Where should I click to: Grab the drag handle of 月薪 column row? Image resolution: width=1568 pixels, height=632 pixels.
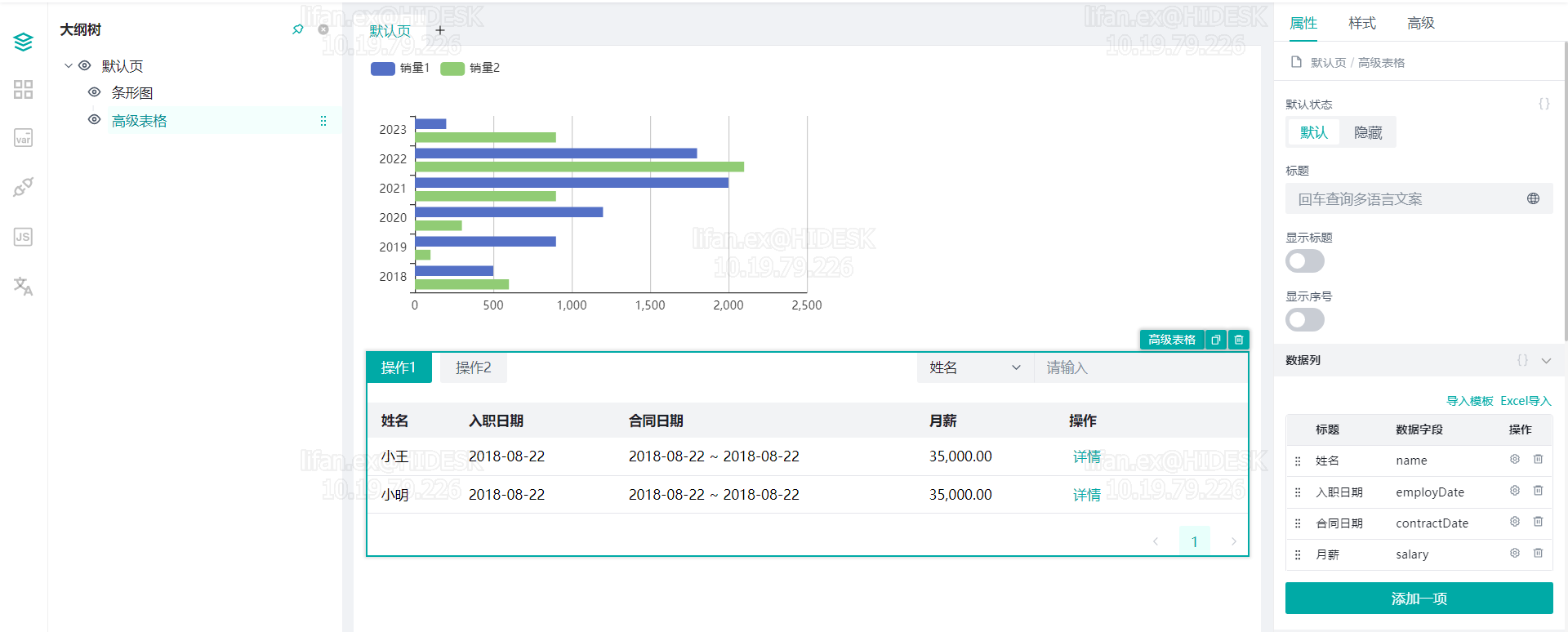point(1298,554)
